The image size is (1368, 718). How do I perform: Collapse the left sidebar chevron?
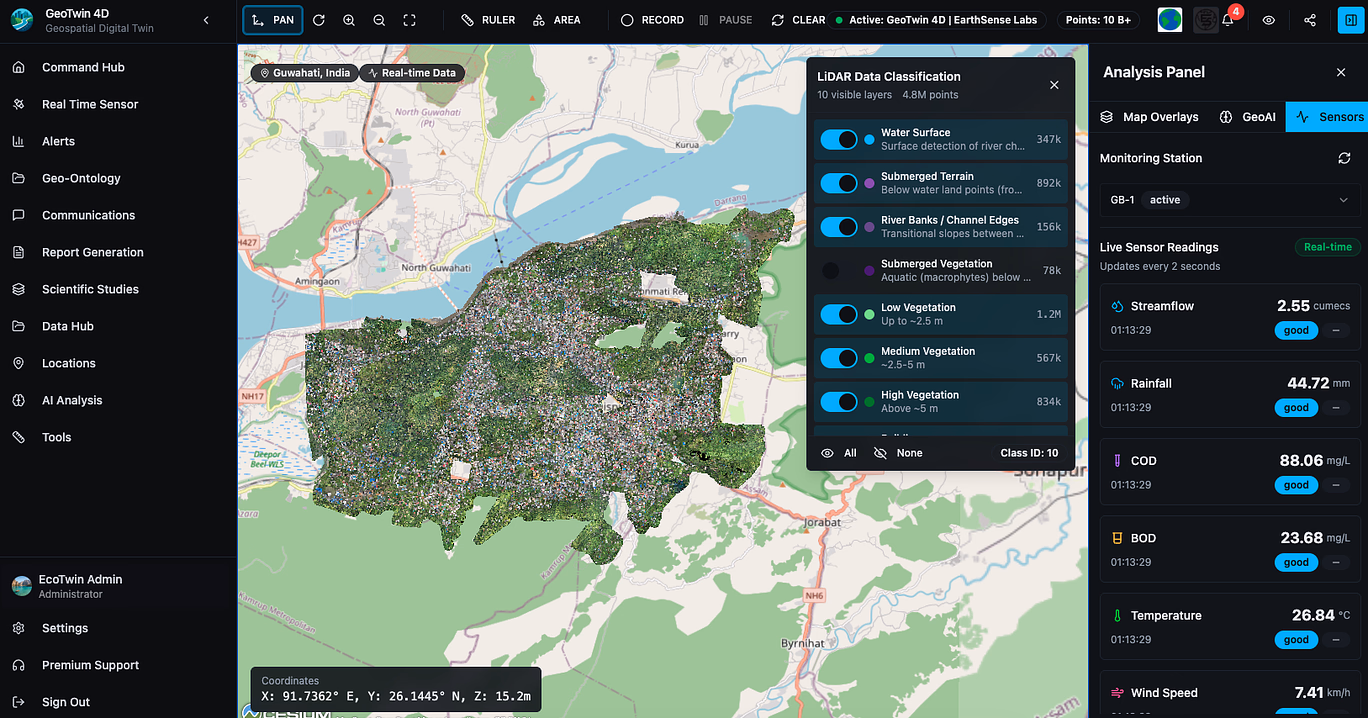click(206, 20)
